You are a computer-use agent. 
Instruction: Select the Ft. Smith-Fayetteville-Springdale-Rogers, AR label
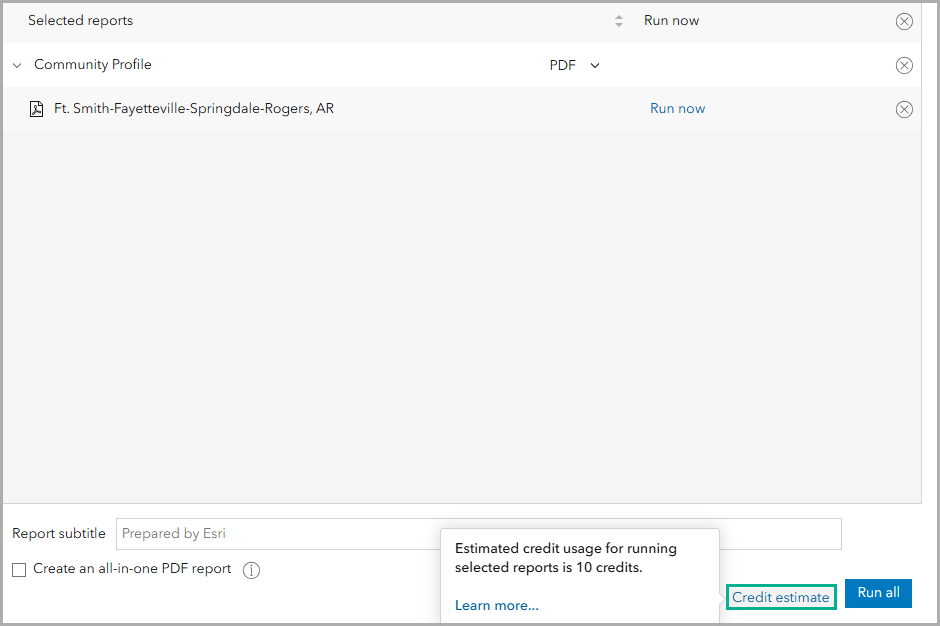193,108
